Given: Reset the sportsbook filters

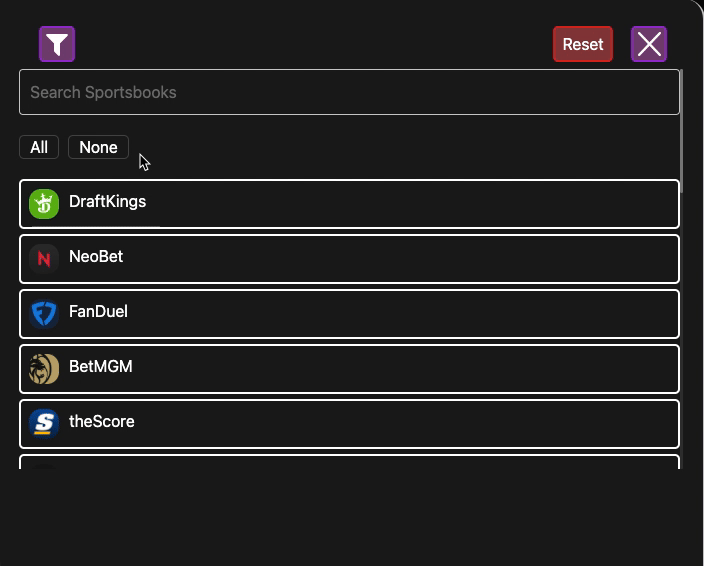Looking at the screenshot, I should click(x=583, y=44).
